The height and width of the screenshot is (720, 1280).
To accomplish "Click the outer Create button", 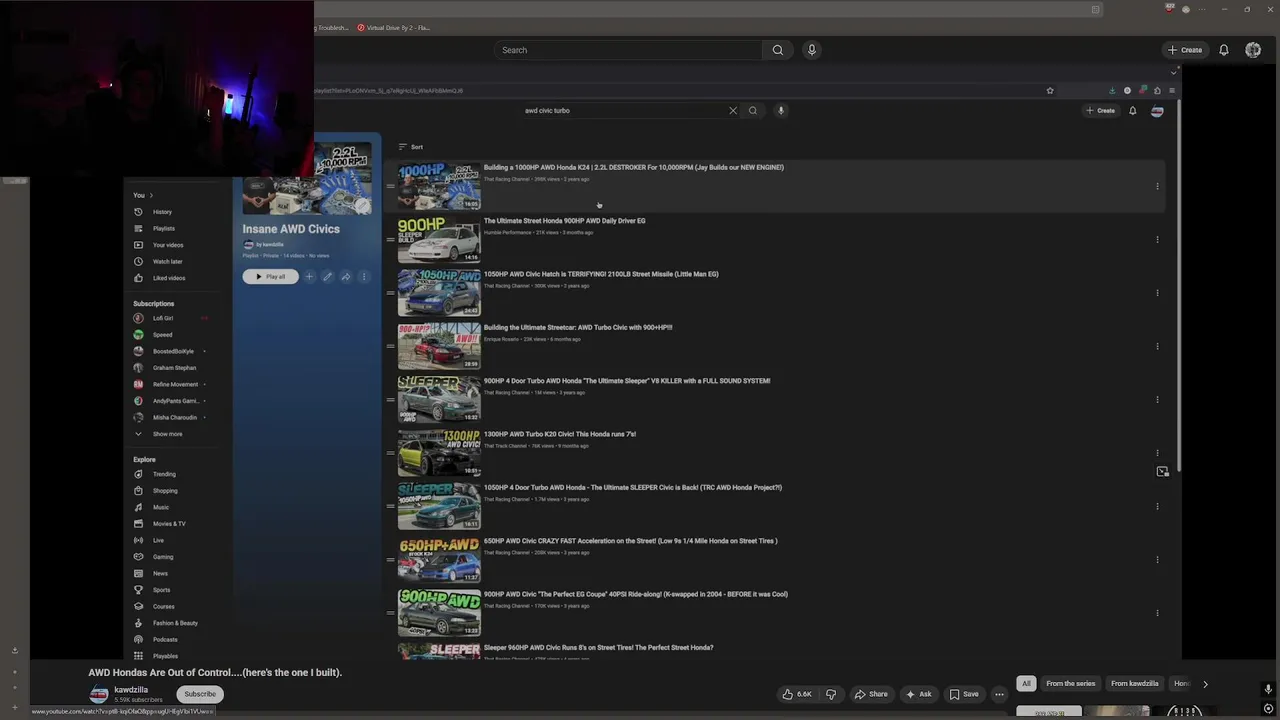I will 1185,50.
